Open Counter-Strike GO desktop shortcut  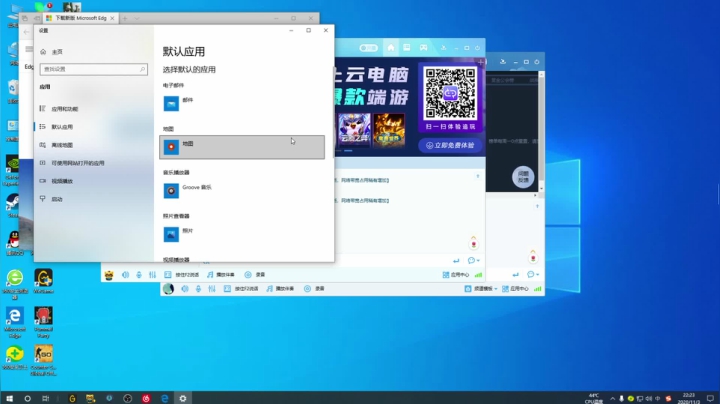tap(43, 360)
